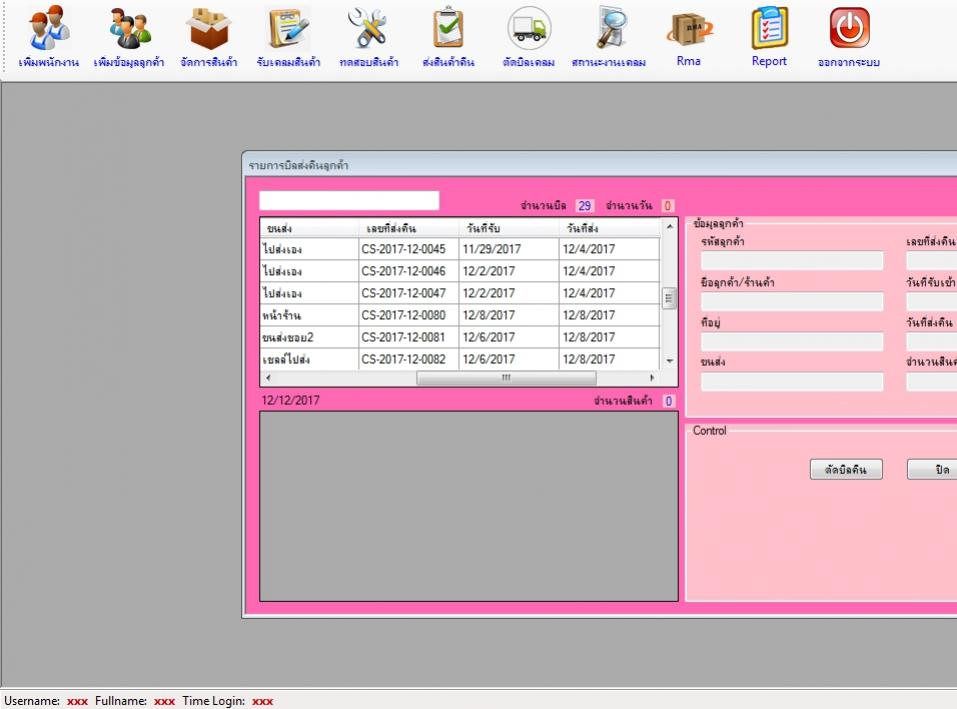Open the Rma box icon
The width and height of the screenshot is (957, 709).
tap(688, 37)
